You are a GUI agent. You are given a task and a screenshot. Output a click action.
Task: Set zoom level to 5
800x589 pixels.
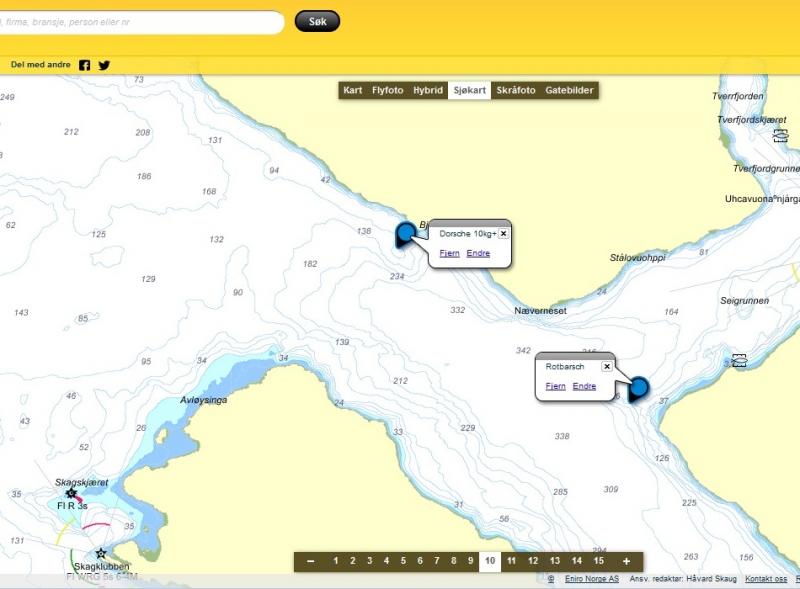(403, 561)
